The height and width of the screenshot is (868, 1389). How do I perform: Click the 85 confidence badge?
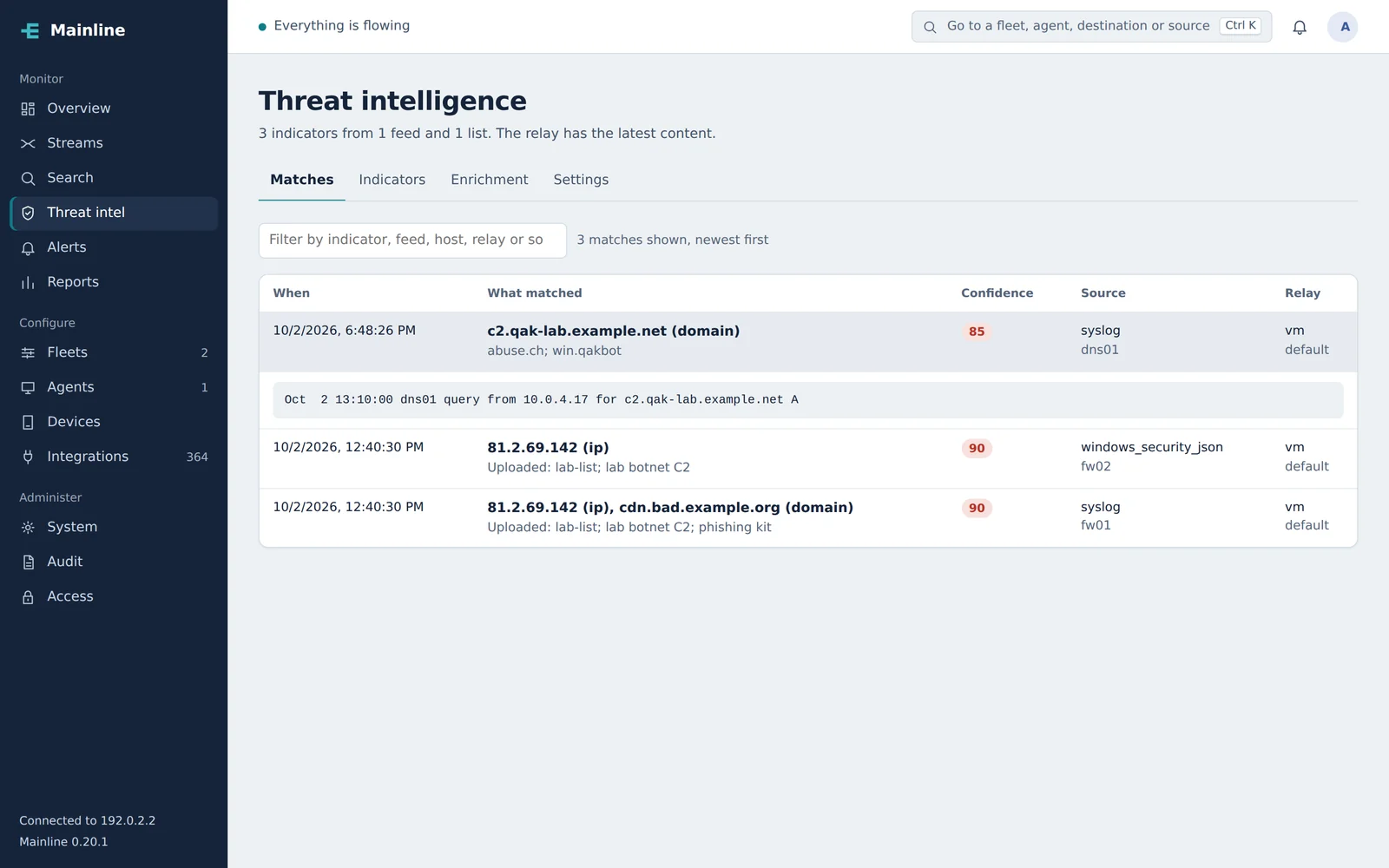(x=977, y=332)
